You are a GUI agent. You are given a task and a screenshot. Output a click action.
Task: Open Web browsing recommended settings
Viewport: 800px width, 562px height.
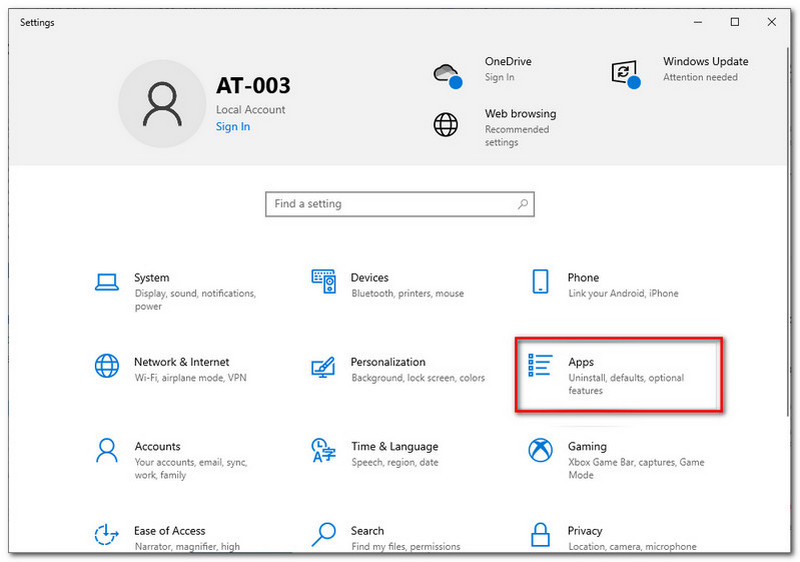click(x=497, y=127)
